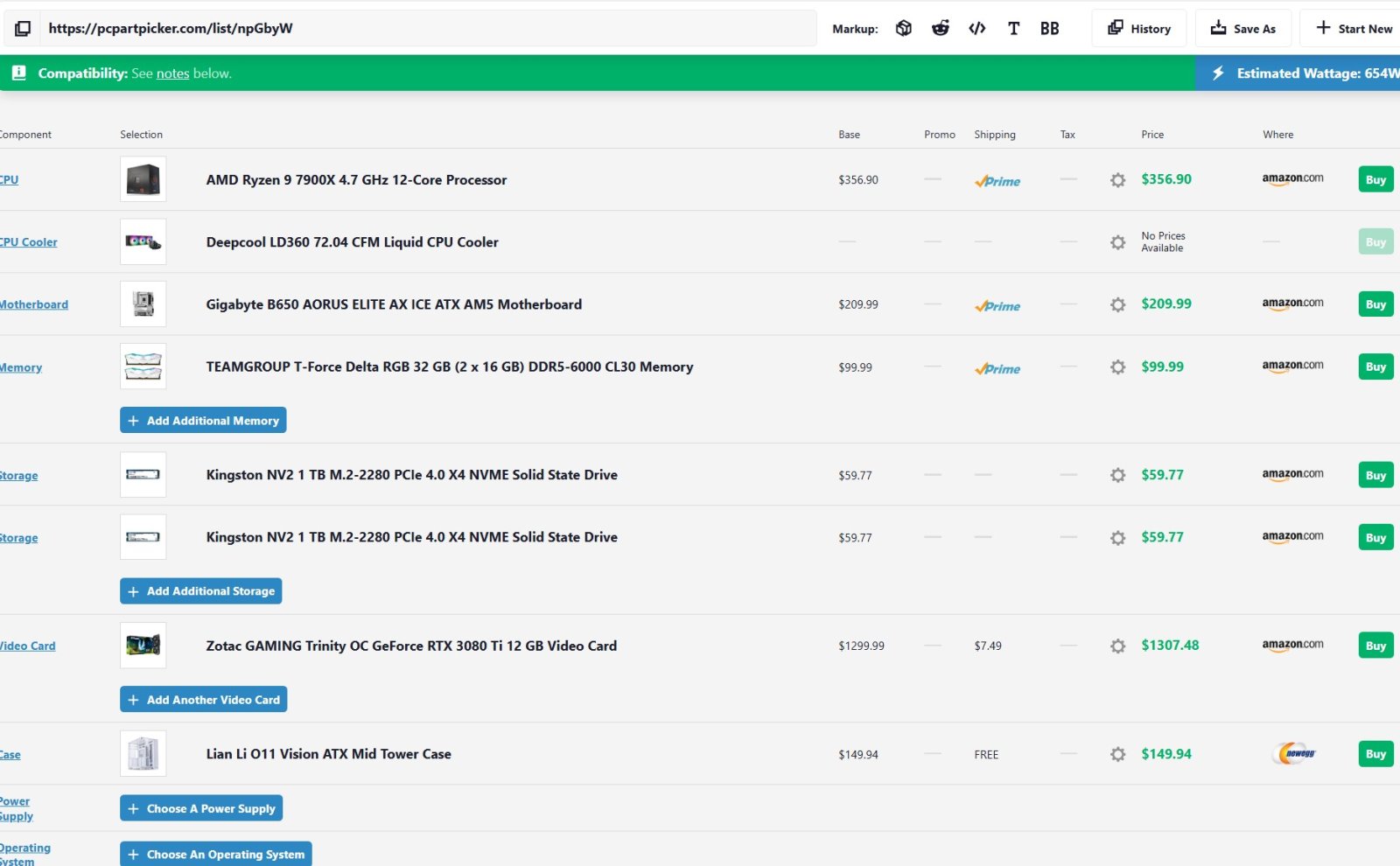
Task: Open Lian Li O11 Vision product name
Action: 328,754
